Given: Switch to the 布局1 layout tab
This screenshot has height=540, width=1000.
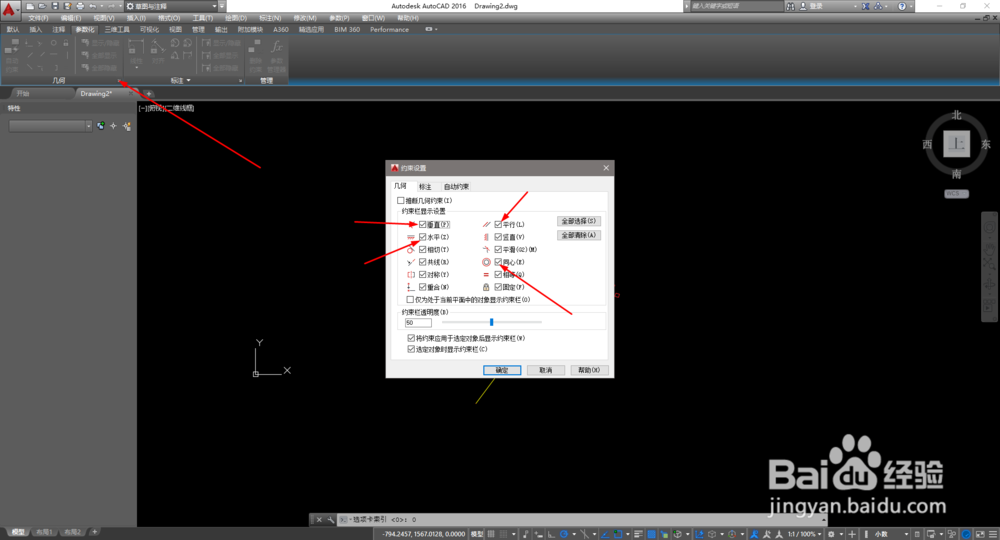Looking at the screenshot, I should click(x=44, y=532).
